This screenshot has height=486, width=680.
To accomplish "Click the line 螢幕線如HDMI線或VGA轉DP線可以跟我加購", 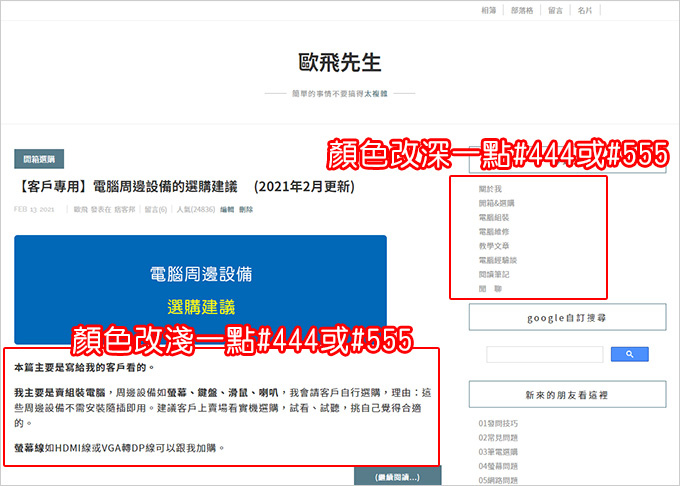I will (119, 448).
